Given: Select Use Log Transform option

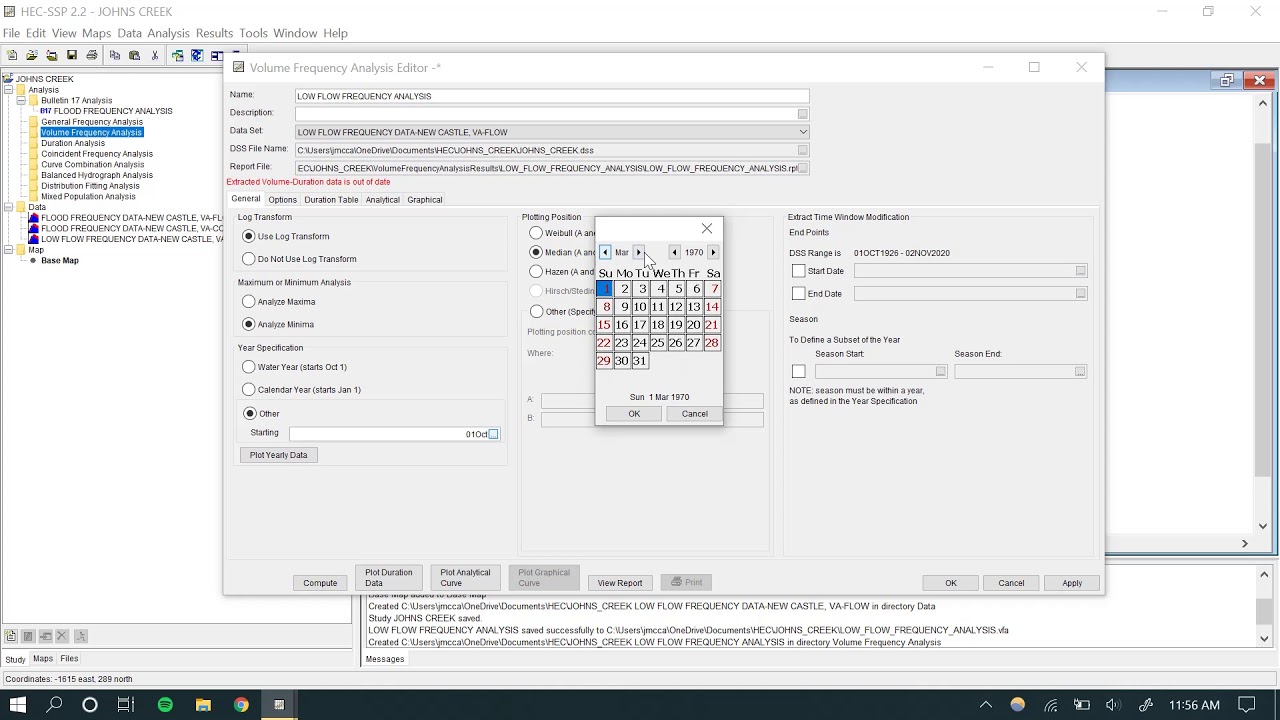Looking at the screenshot, I should [x=249, y=236].
